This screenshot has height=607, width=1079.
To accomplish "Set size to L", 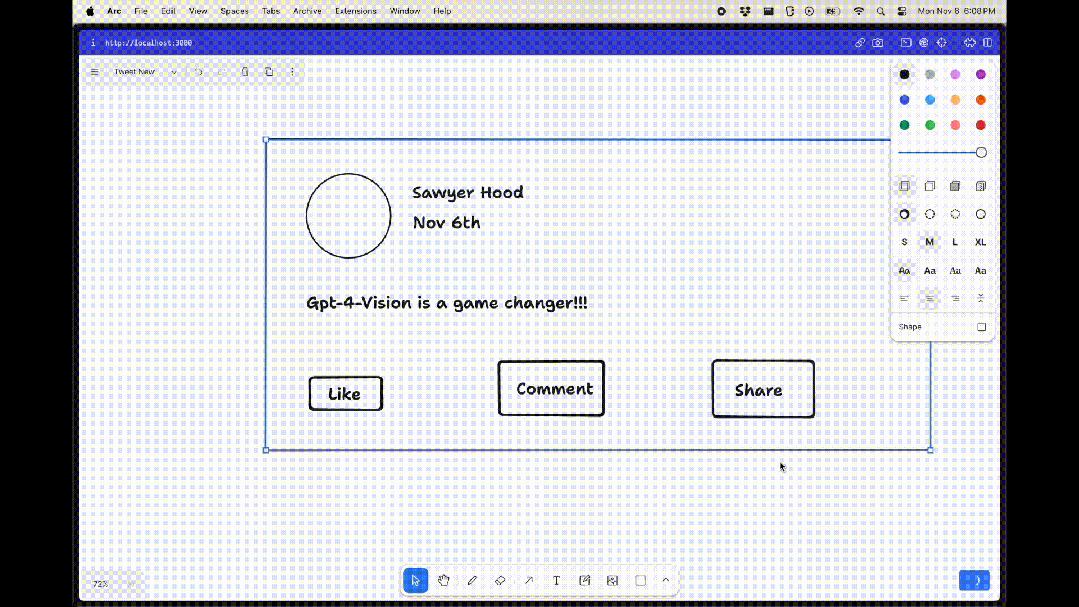I will [x=955, y=242].
